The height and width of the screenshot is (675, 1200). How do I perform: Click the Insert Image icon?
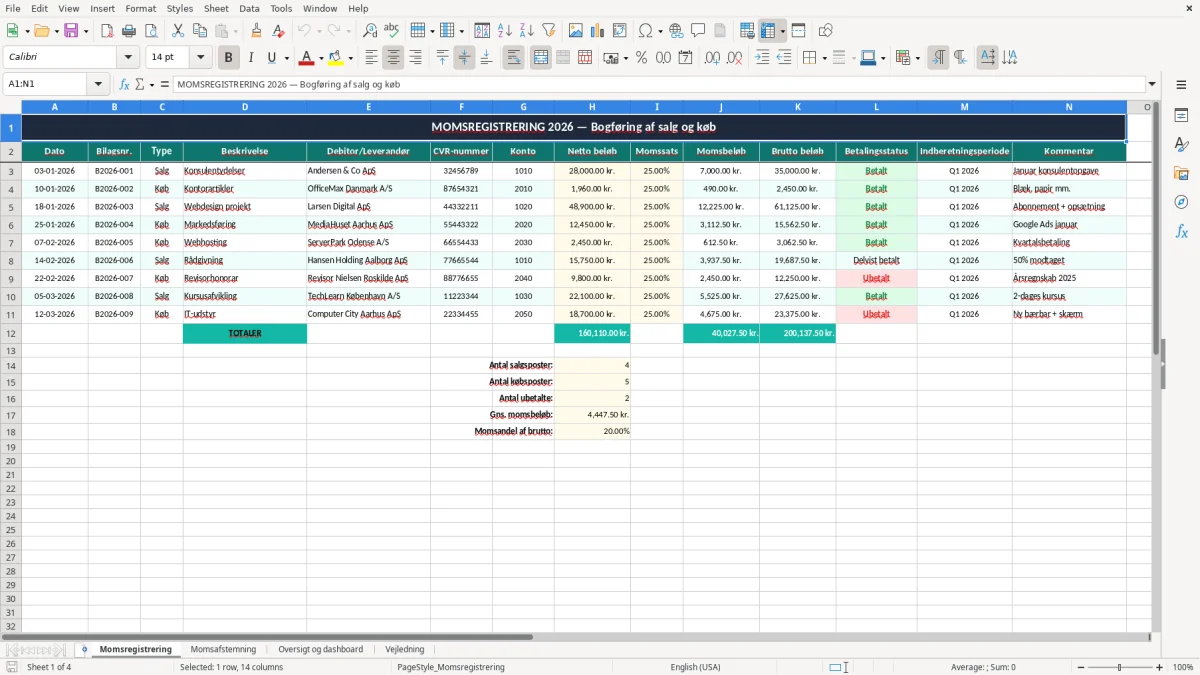(x=576, y=31)
